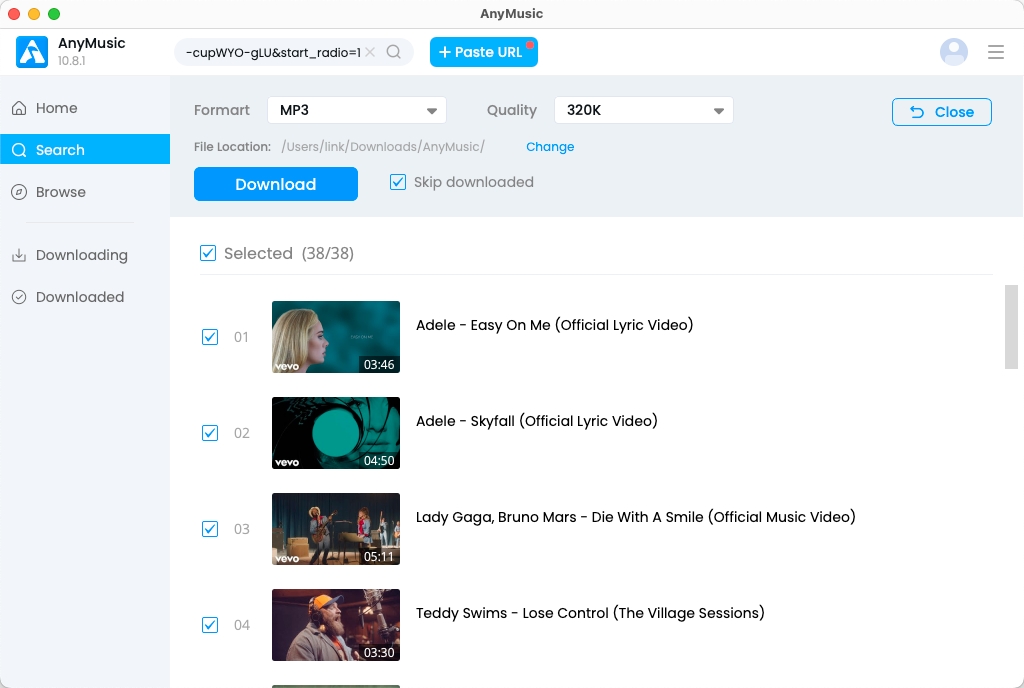The height and width of the screenshot is (688, 1024).
Task: Uncheck track 04 Teddy Swims Lose Control
Action: point(210,625)
